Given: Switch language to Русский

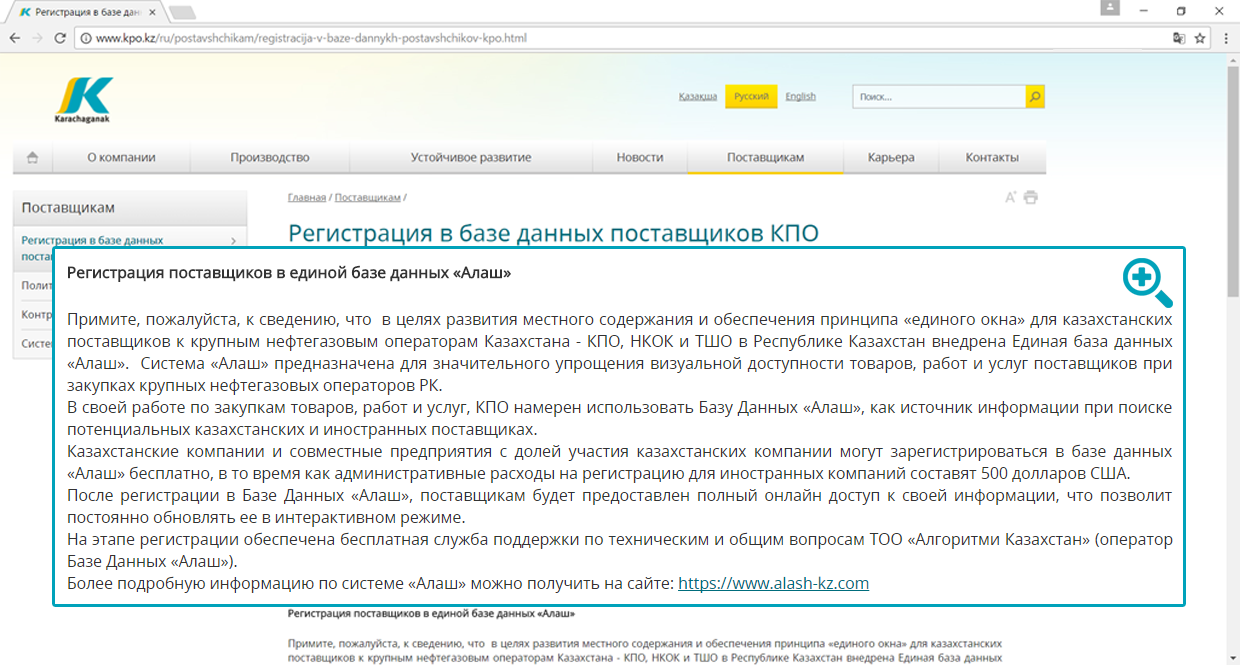Looking at the screenshot, I should pyautogui.click(x=751, y=97).
